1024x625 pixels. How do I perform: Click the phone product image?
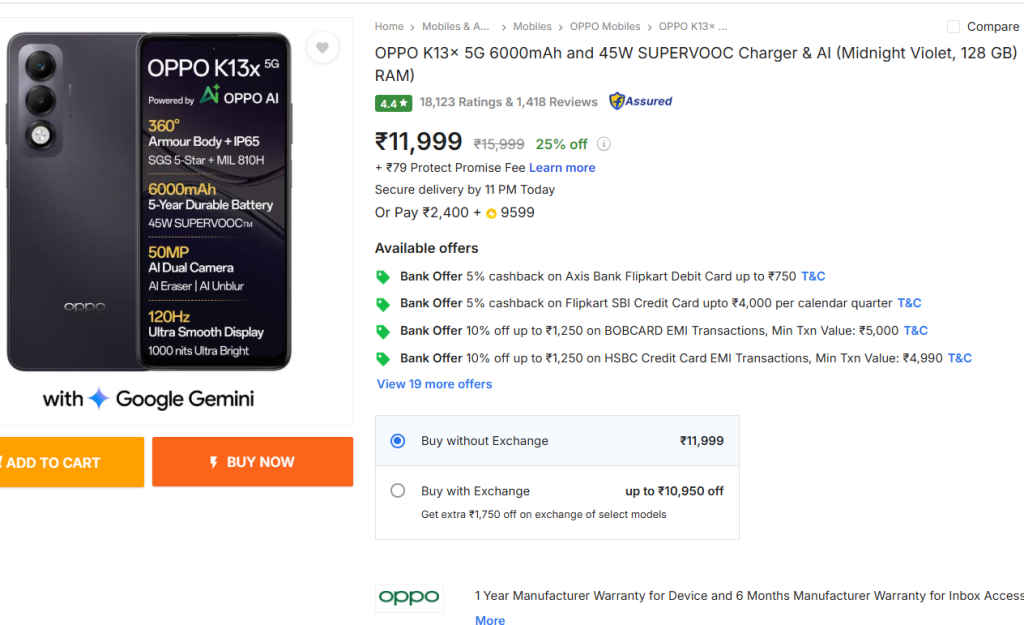pos(148,200)
